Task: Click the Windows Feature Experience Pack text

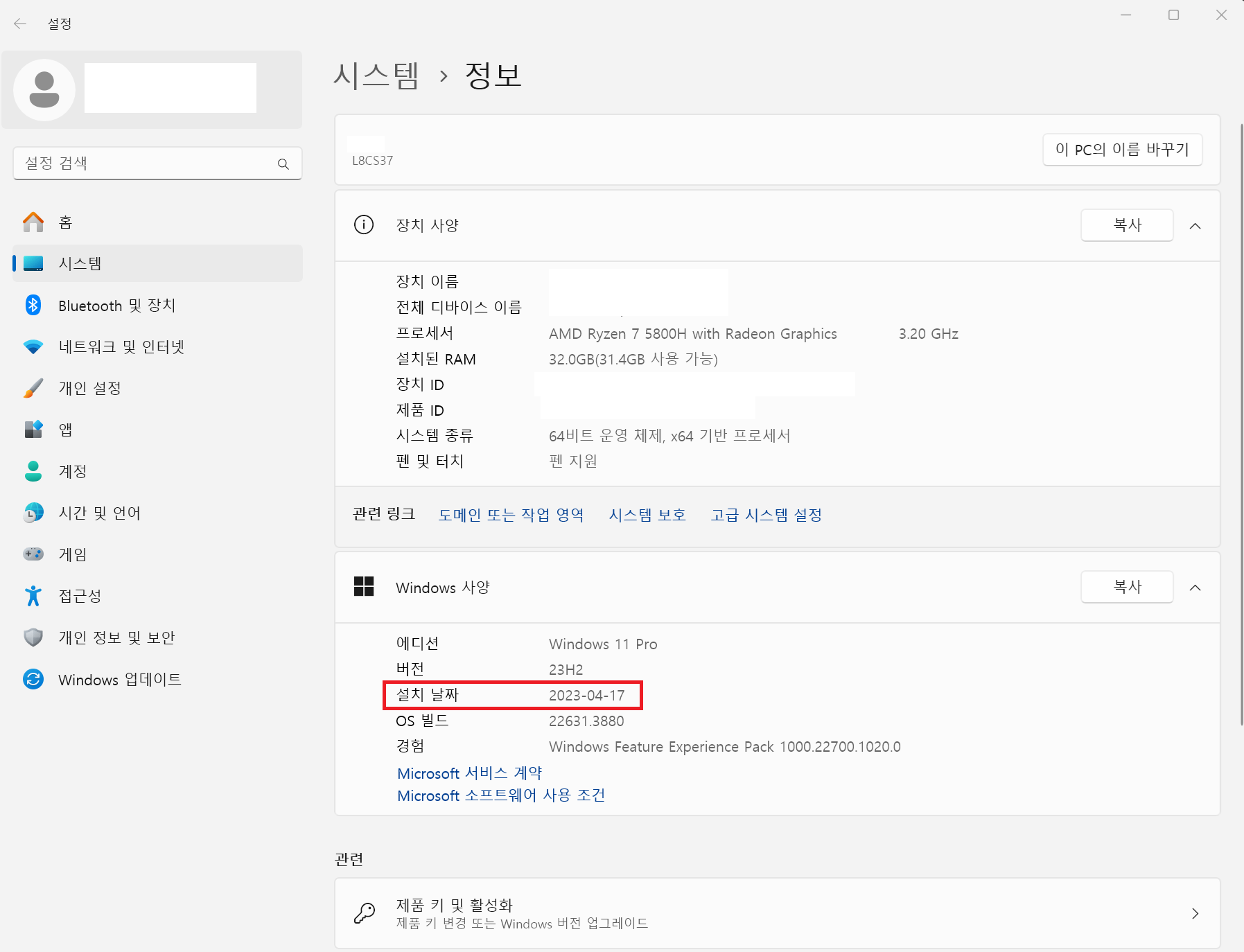Action: pyautogui.click(x=725, y=747)
